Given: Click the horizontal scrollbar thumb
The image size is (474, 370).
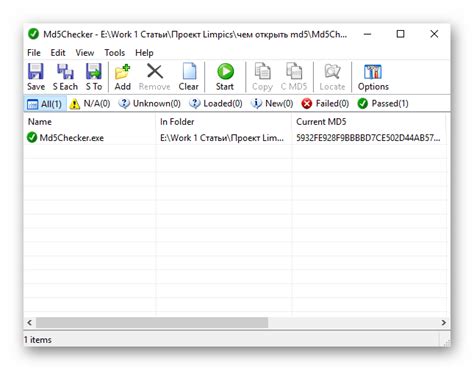Looking at the screenshot, I should (x=152, y=323).
